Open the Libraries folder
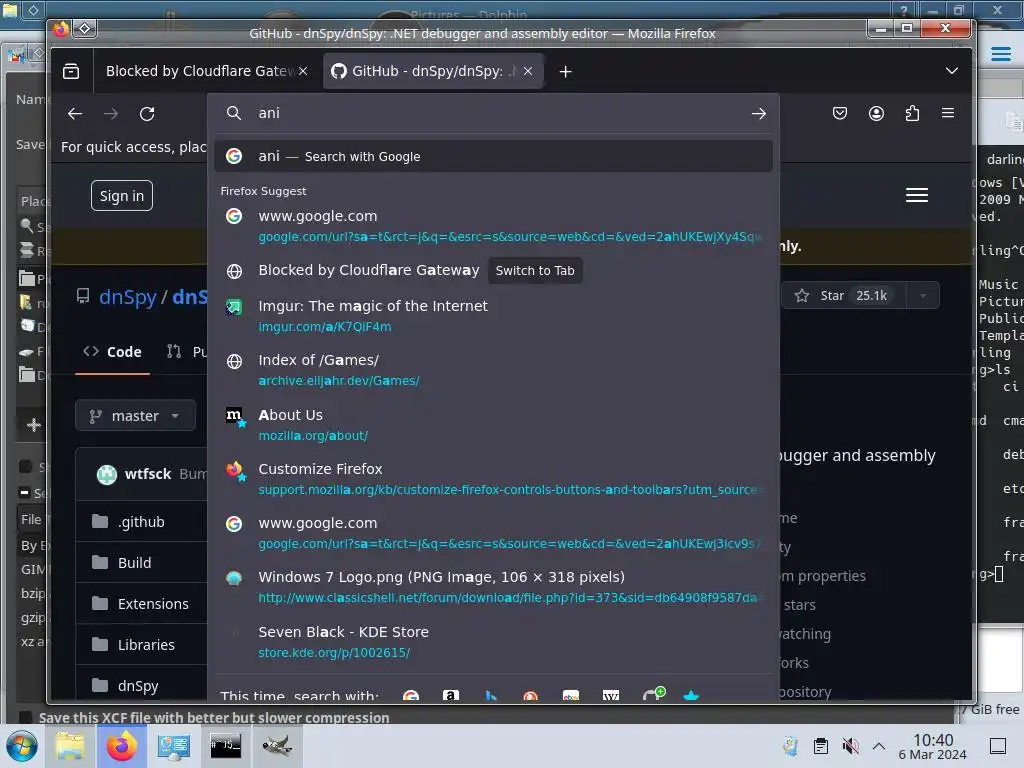The image size is (1024, 768). point(146,645)
